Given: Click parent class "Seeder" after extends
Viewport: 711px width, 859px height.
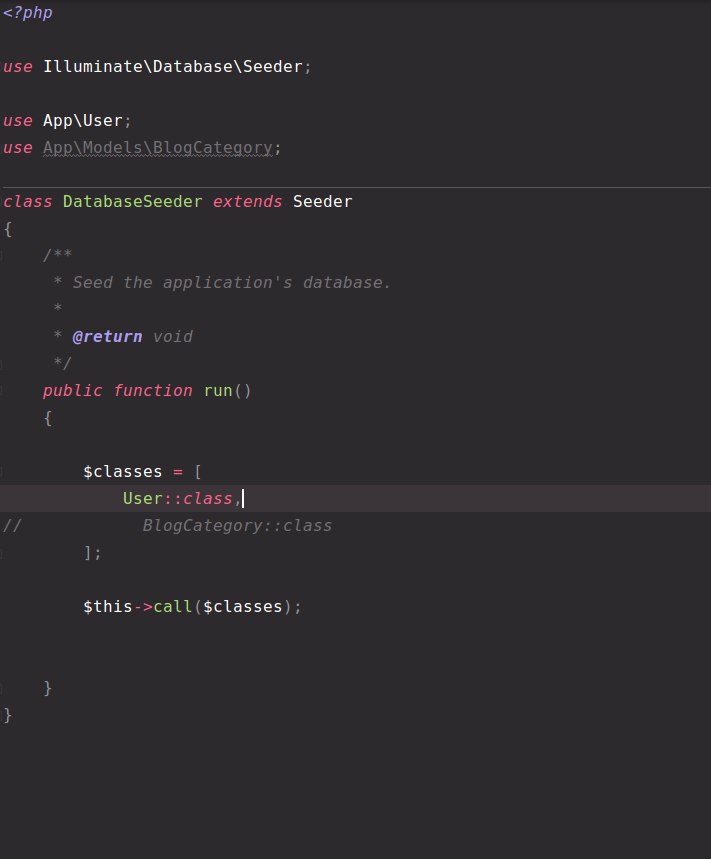Looking at the screenshot, I should pos(323,202).
